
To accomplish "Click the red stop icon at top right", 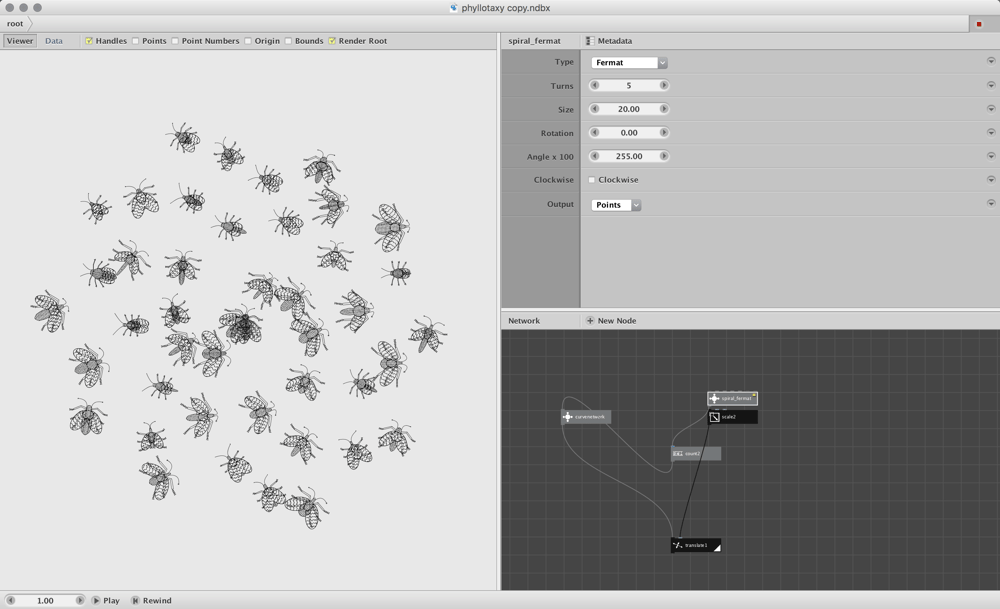I will pos(979,24).
